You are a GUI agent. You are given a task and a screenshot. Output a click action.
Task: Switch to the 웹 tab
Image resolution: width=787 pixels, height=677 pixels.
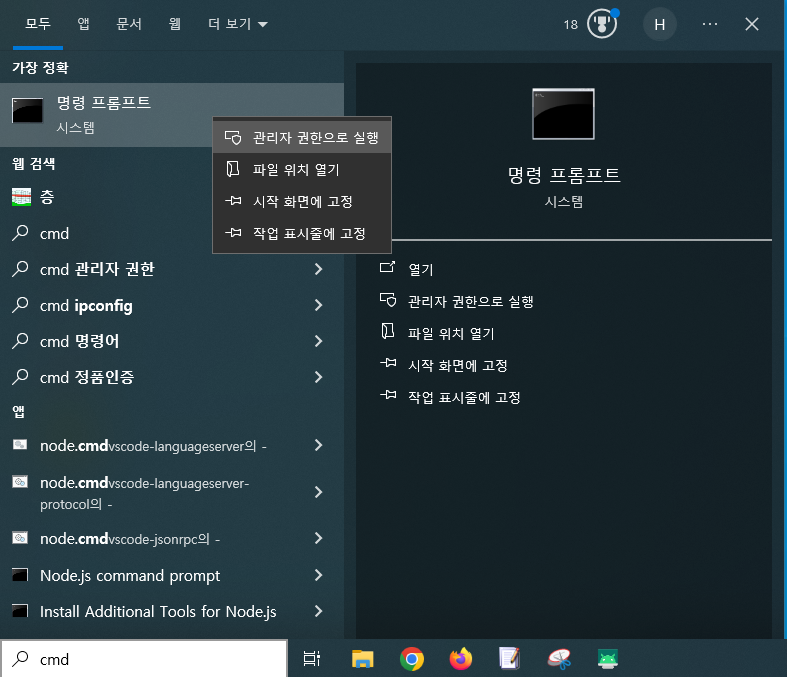(x=174, y=24)
